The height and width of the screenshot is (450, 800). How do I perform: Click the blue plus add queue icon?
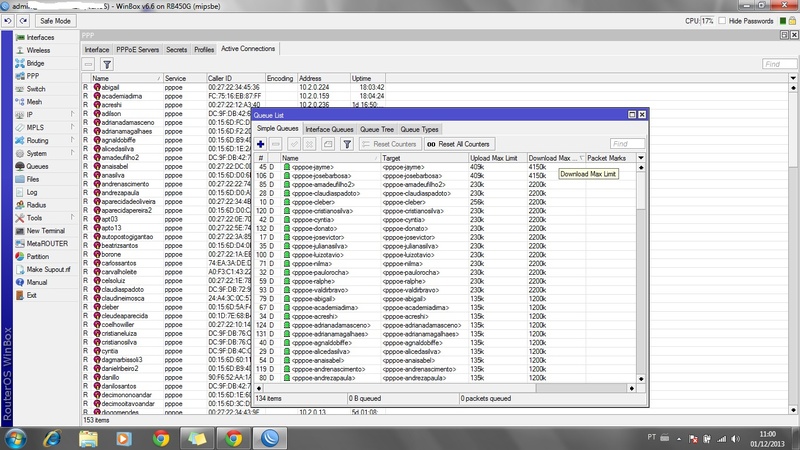[262, 144]
